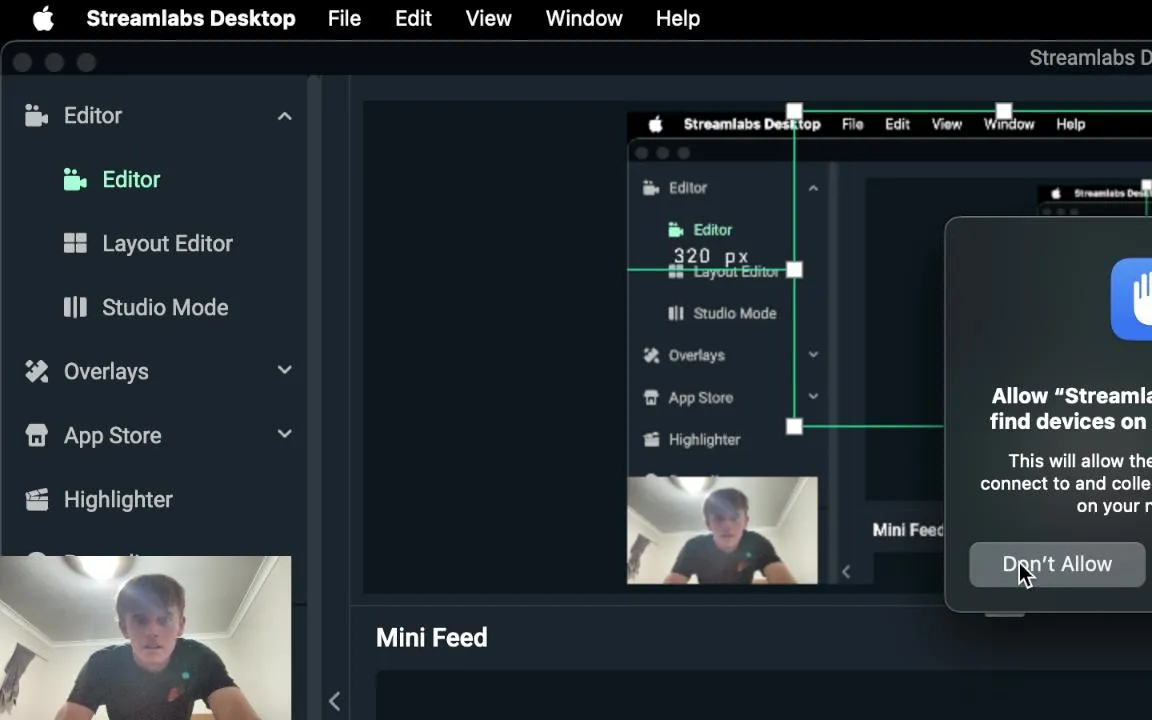Open Layout Editor from the sidebar

click(168, 243)
